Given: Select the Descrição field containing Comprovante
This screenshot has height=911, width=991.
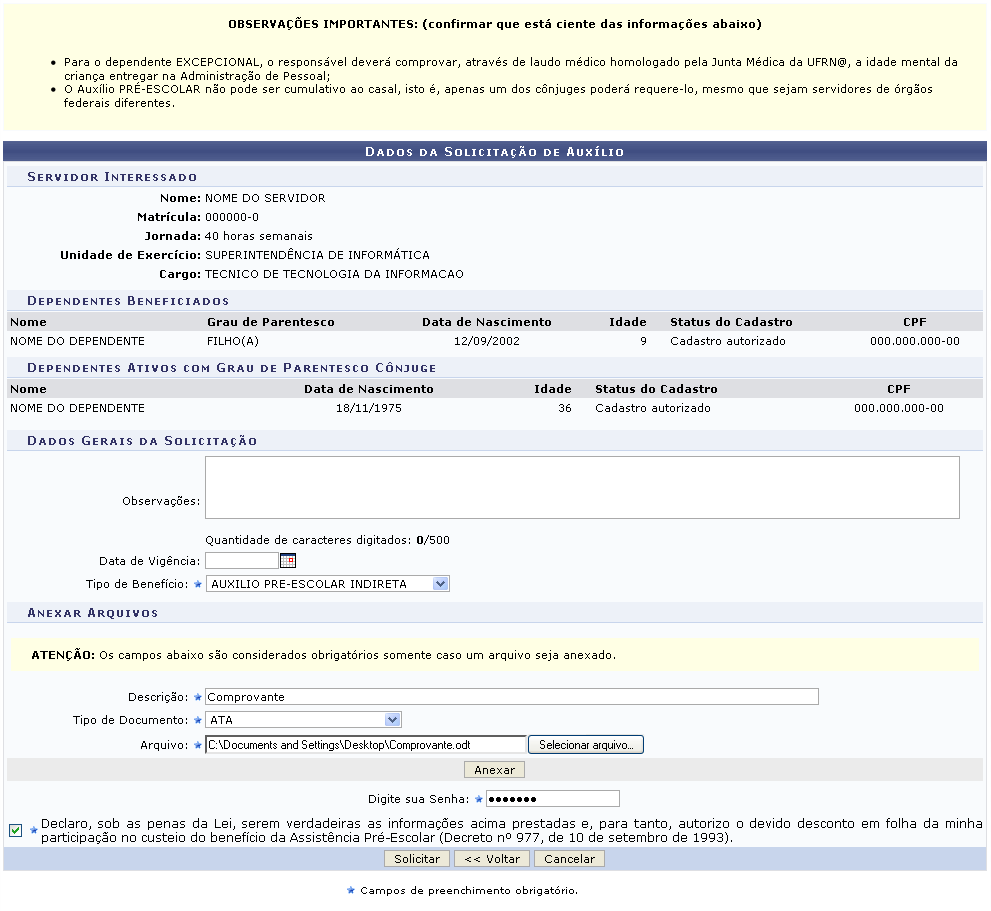Looking at the screenshot, I should pyautogui.click(x=500, y=696).
